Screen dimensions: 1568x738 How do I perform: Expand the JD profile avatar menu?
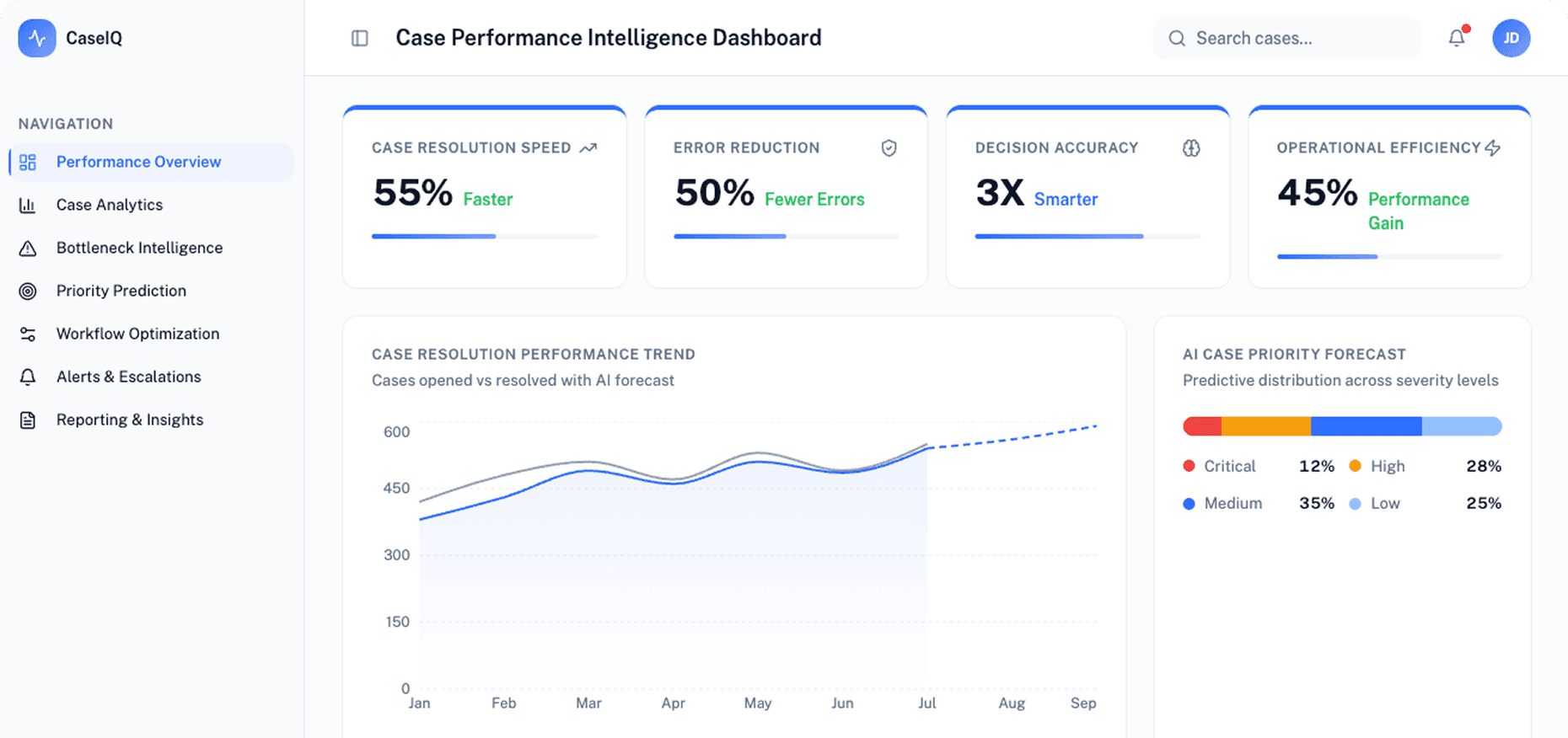click(x=1512, y=38)
